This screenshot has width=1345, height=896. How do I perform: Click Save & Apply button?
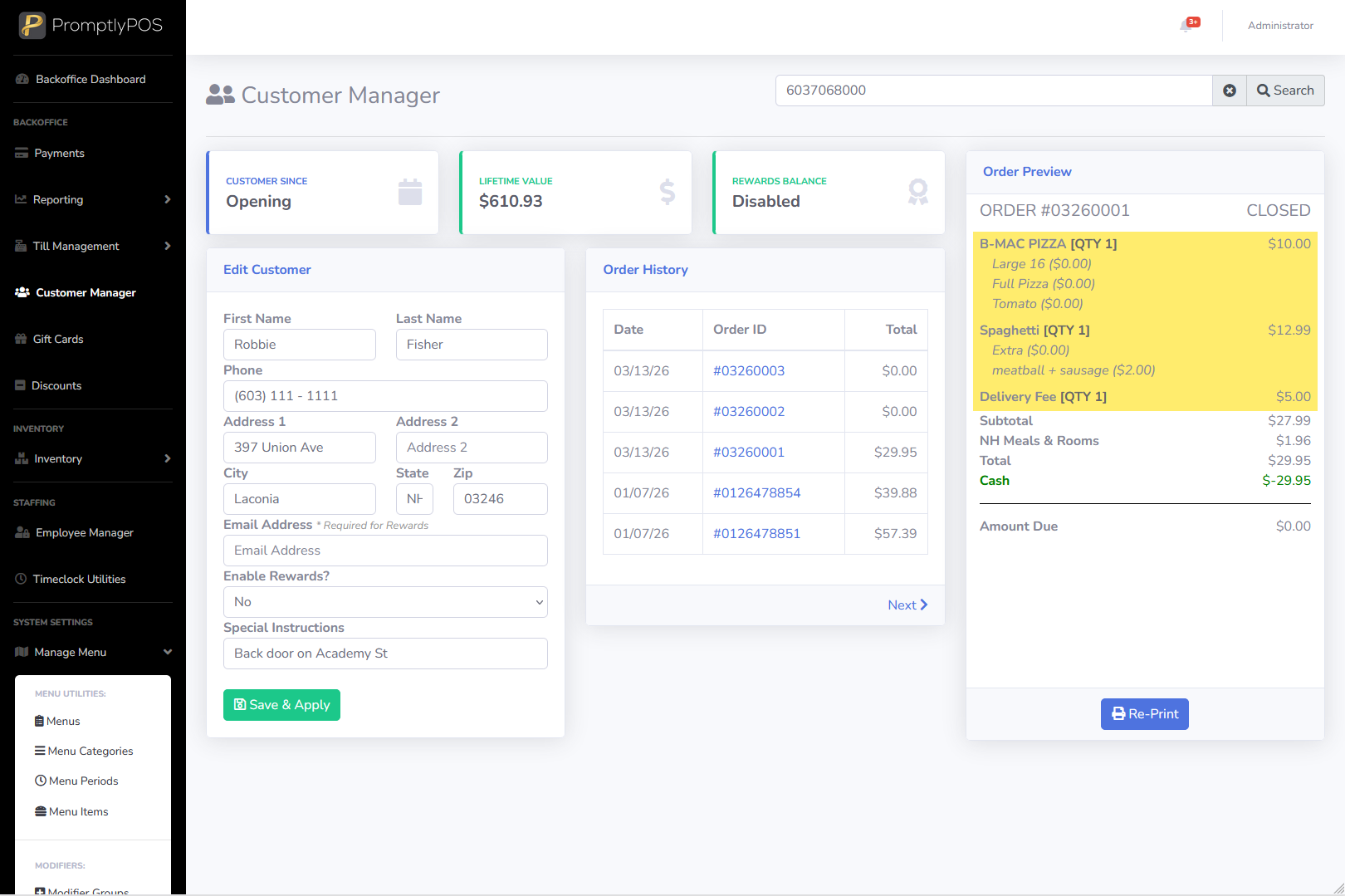point(281,705)
